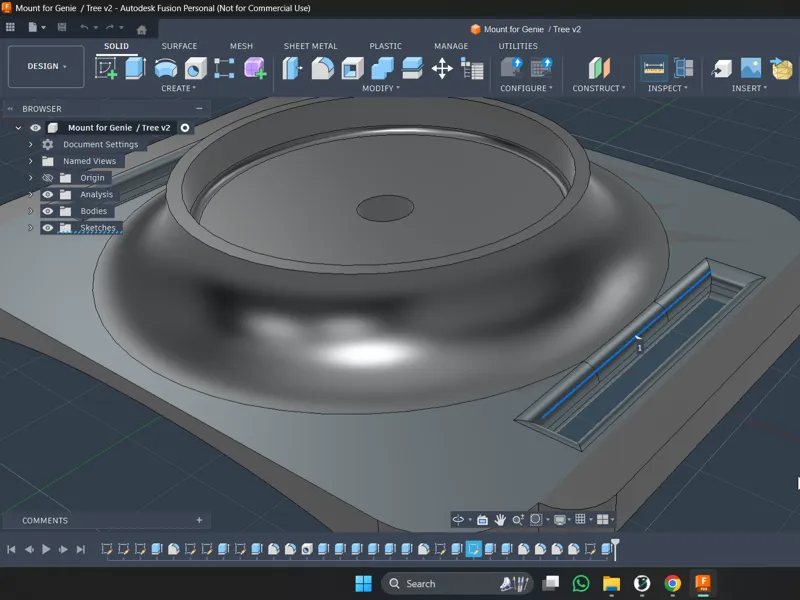This screenshot has height=600, width=800.
Task: Switch to the SHEET METAL tab
Action: [310, 46]
